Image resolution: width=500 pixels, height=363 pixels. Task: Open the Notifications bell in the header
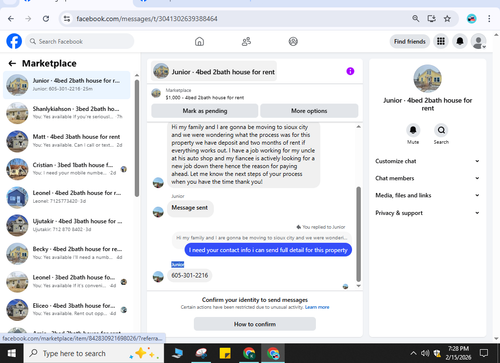[460, 41]
